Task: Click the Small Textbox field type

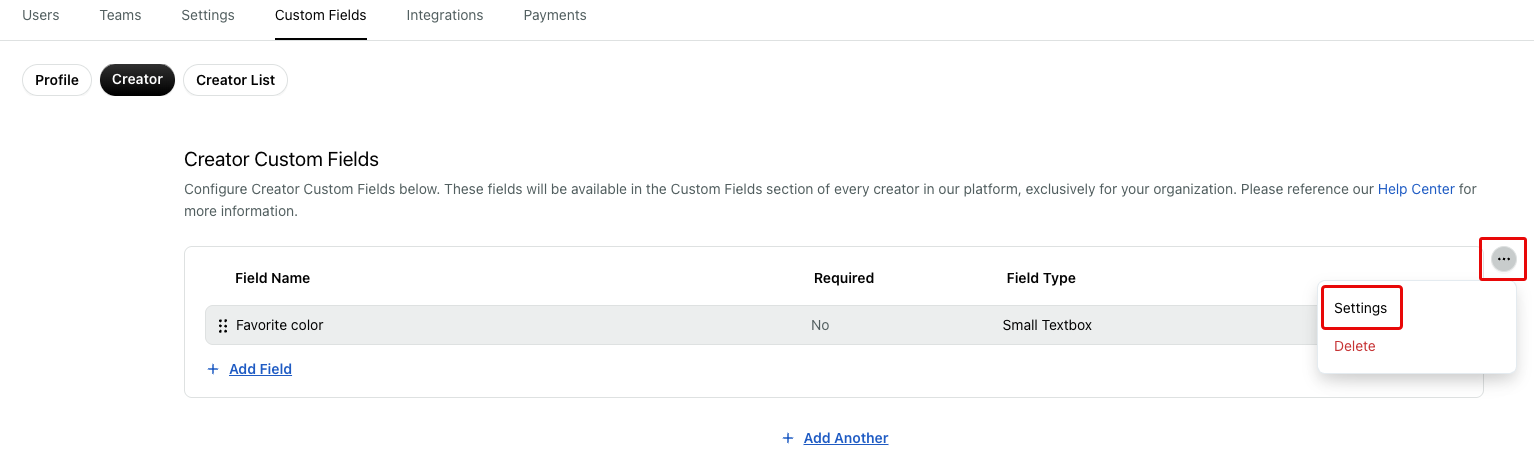Action: tap(1047, 325)
